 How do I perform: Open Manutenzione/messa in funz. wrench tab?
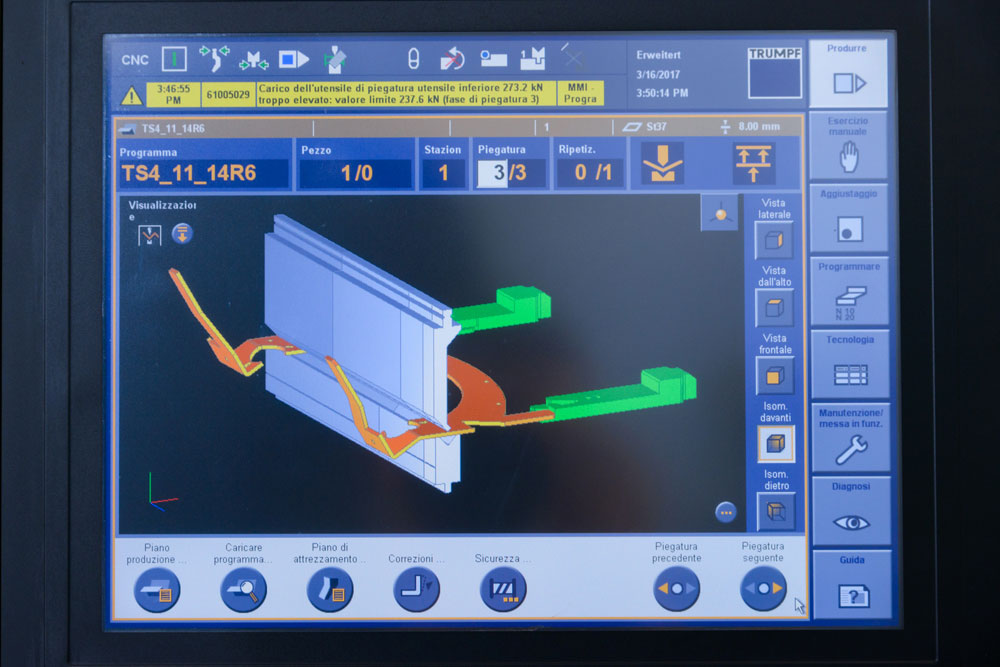tap(851, 438)
